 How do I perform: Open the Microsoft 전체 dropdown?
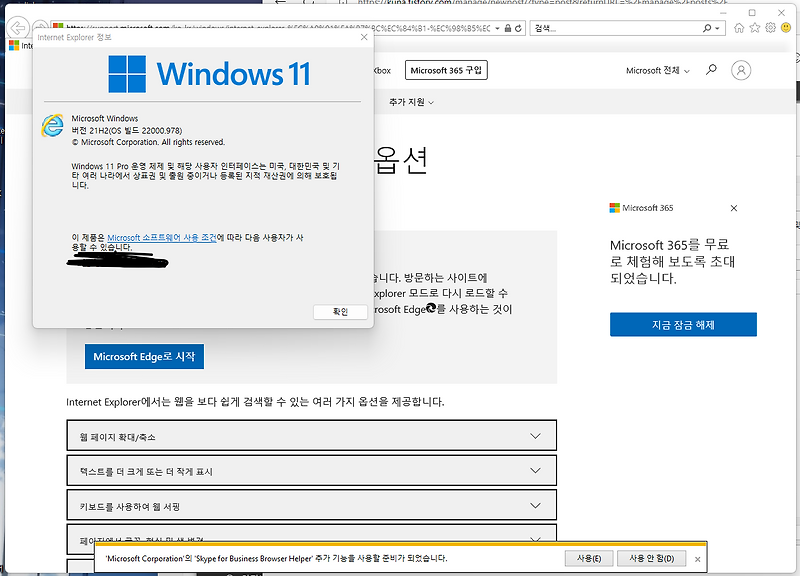point(656,70)
